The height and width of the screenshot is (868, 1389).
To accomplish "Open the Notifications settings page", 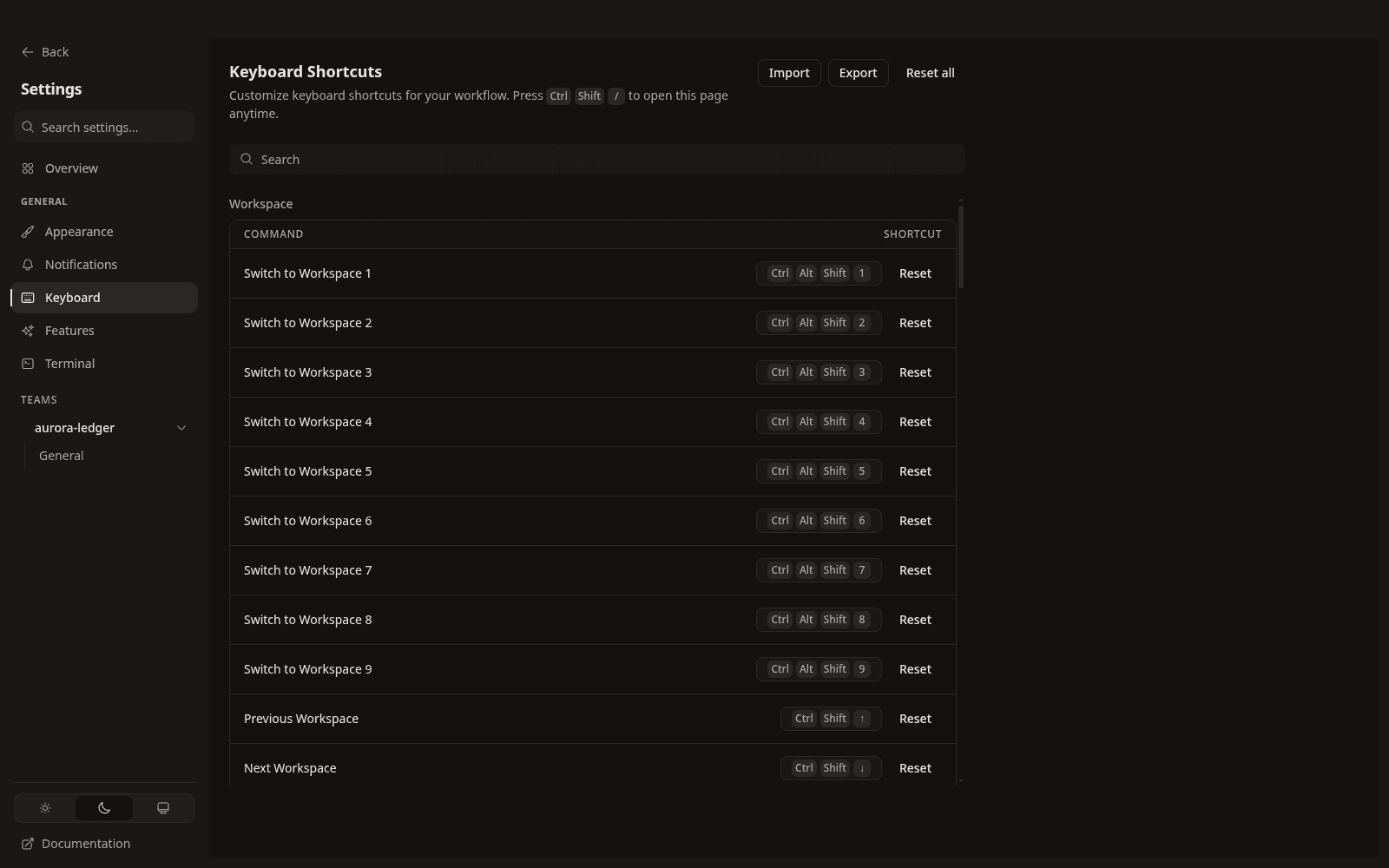I will point(104,265).
